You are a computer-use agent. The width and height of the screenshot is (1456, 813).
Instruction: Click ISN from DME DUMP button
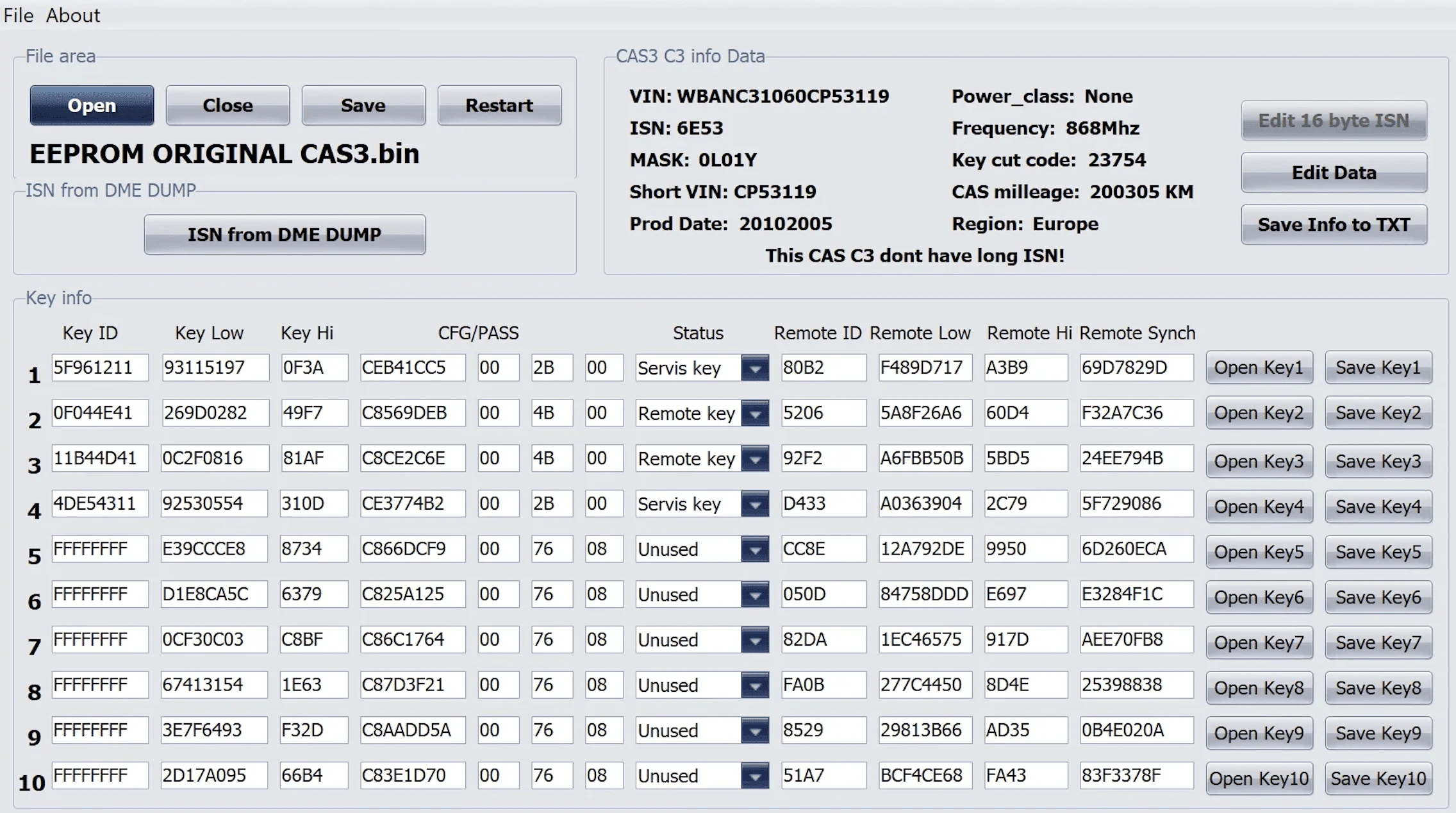coord(285,235)
